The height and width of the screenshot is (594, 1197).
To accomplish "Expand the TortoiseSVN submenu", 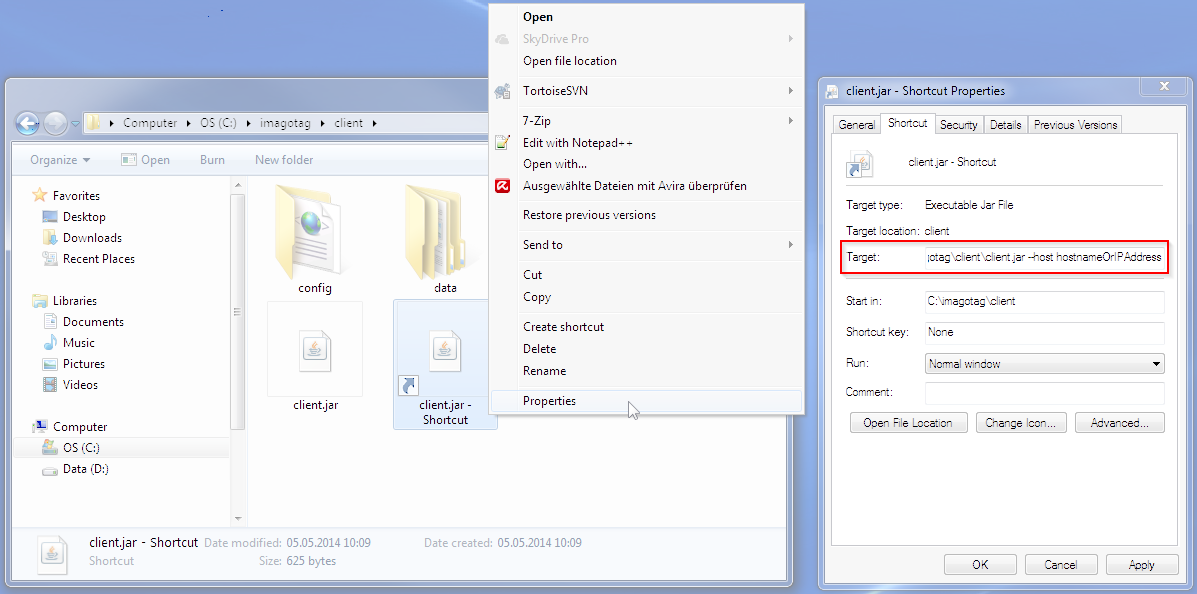I will pos(791,91).
